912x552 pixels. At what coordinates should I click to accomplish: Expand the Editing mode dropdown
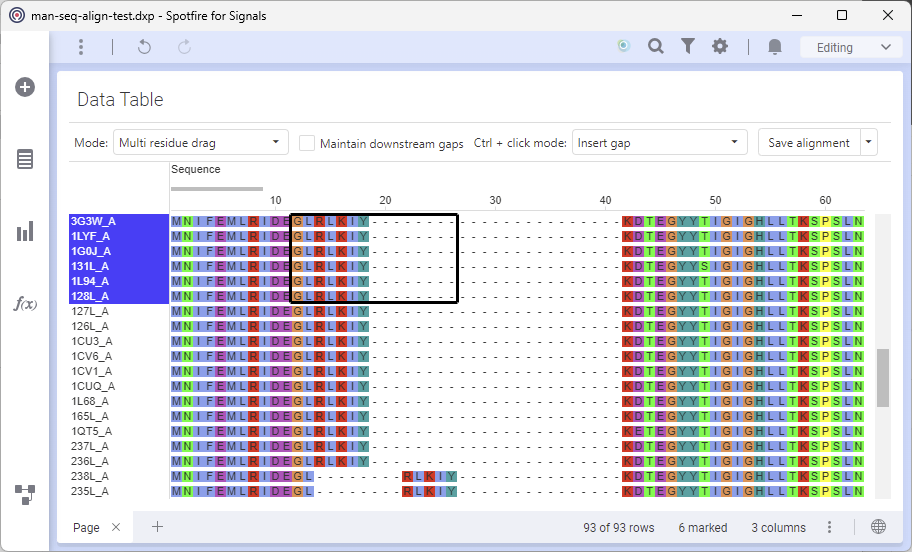(850, 47)
